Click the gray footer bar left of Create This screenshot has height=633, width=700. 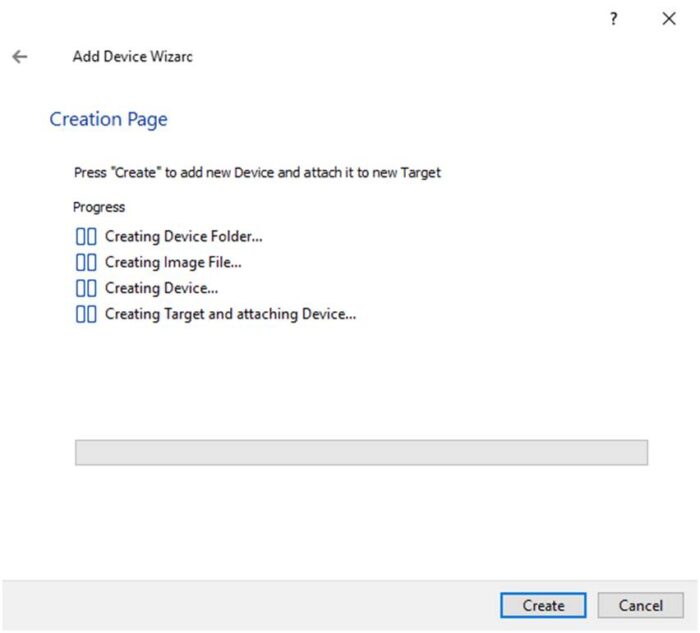[x=250, y=605]
